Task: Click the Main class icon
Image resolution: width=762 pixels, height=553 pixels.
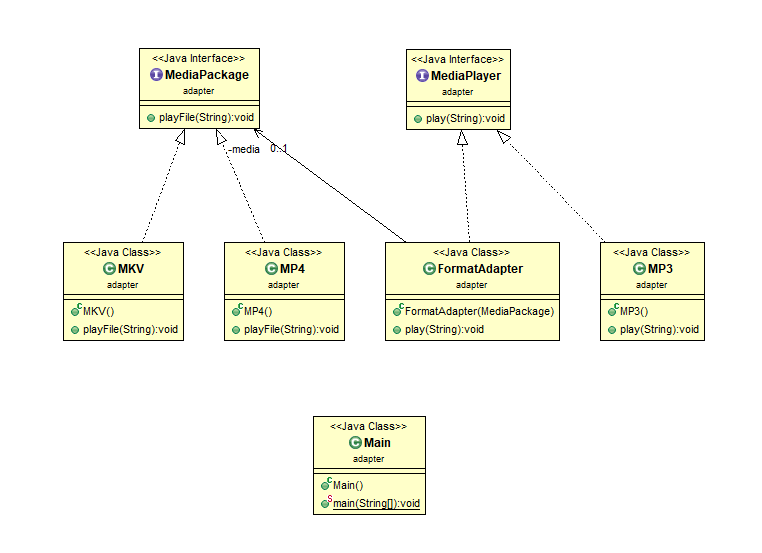Action: tap(355, 443)
